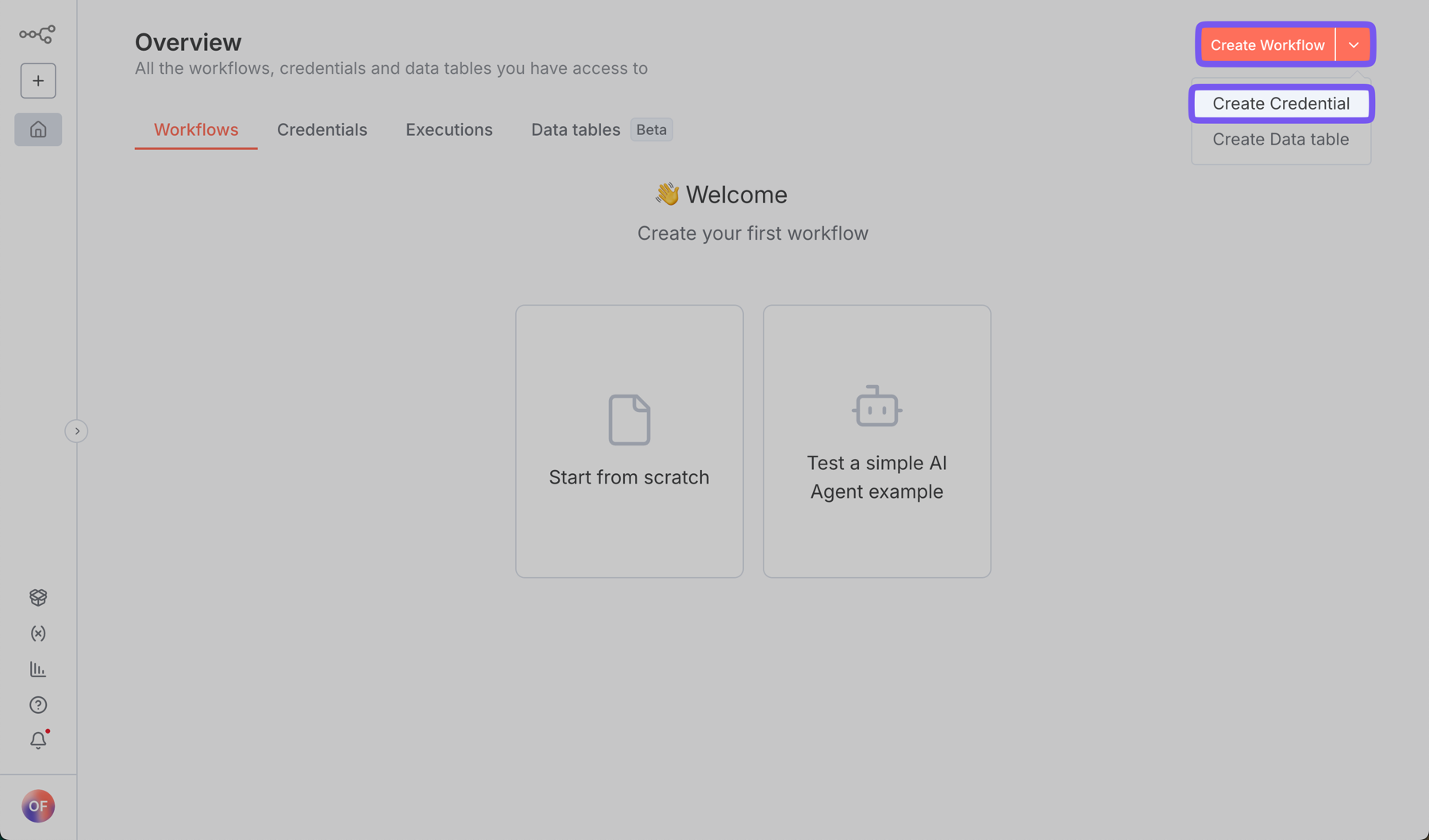
Task: Open the OF user avatar menu
Action: [x=38, y=807]
